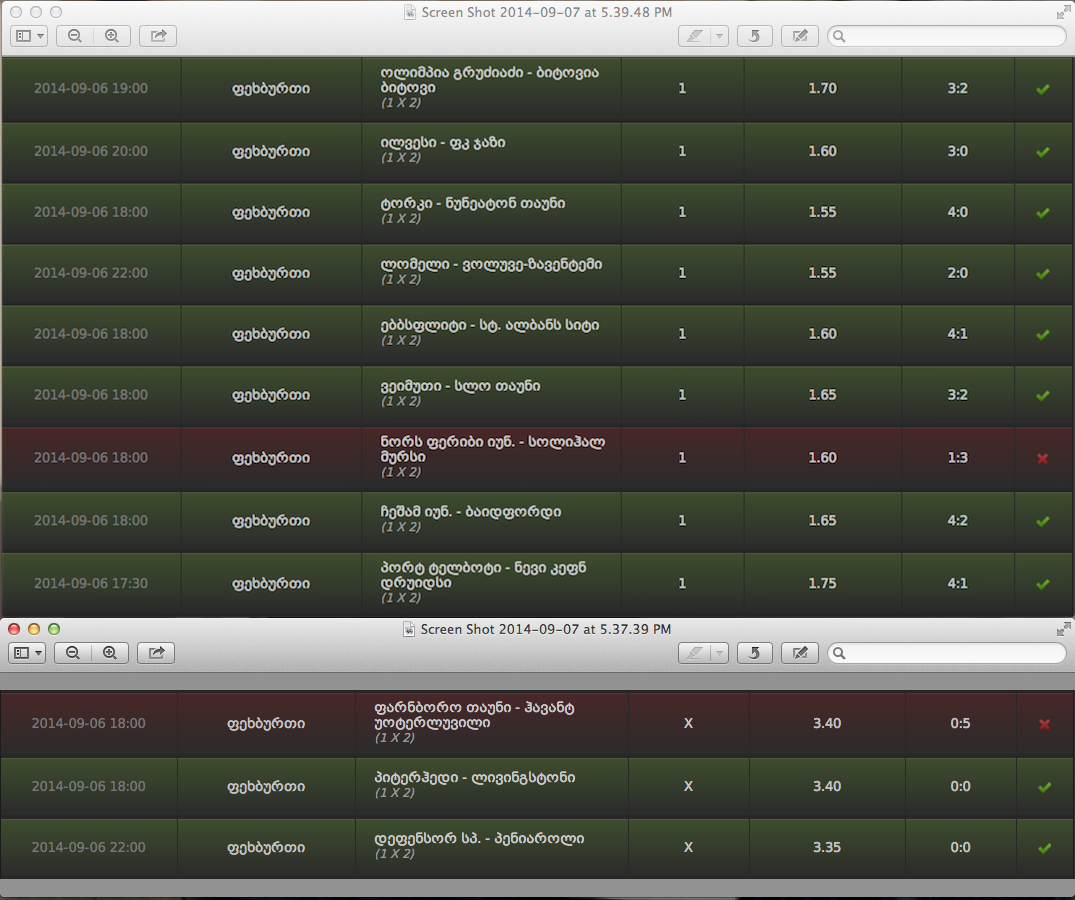
Task: Click the search field in the bottom window
Action: click(945, 652)
